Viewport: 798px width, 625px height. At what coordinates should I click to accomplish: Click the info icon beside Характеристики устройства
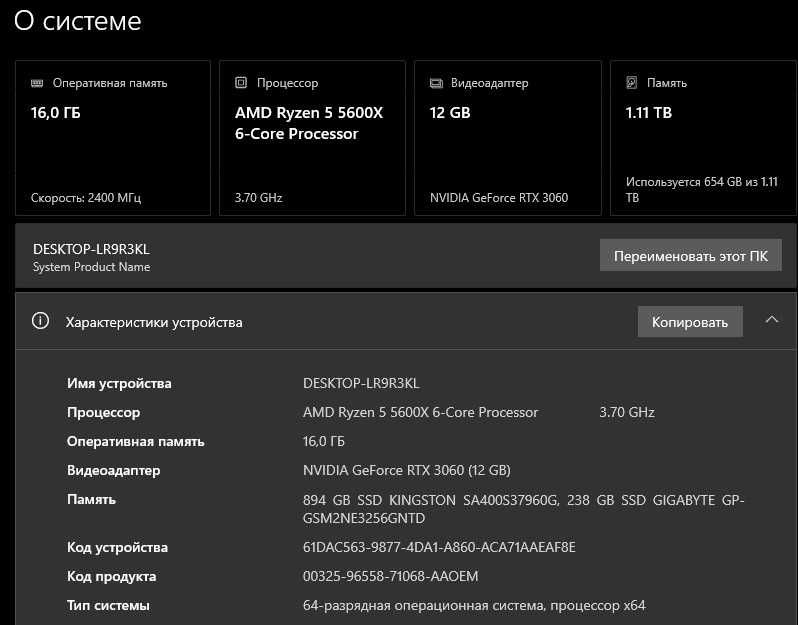pos(41,321)
